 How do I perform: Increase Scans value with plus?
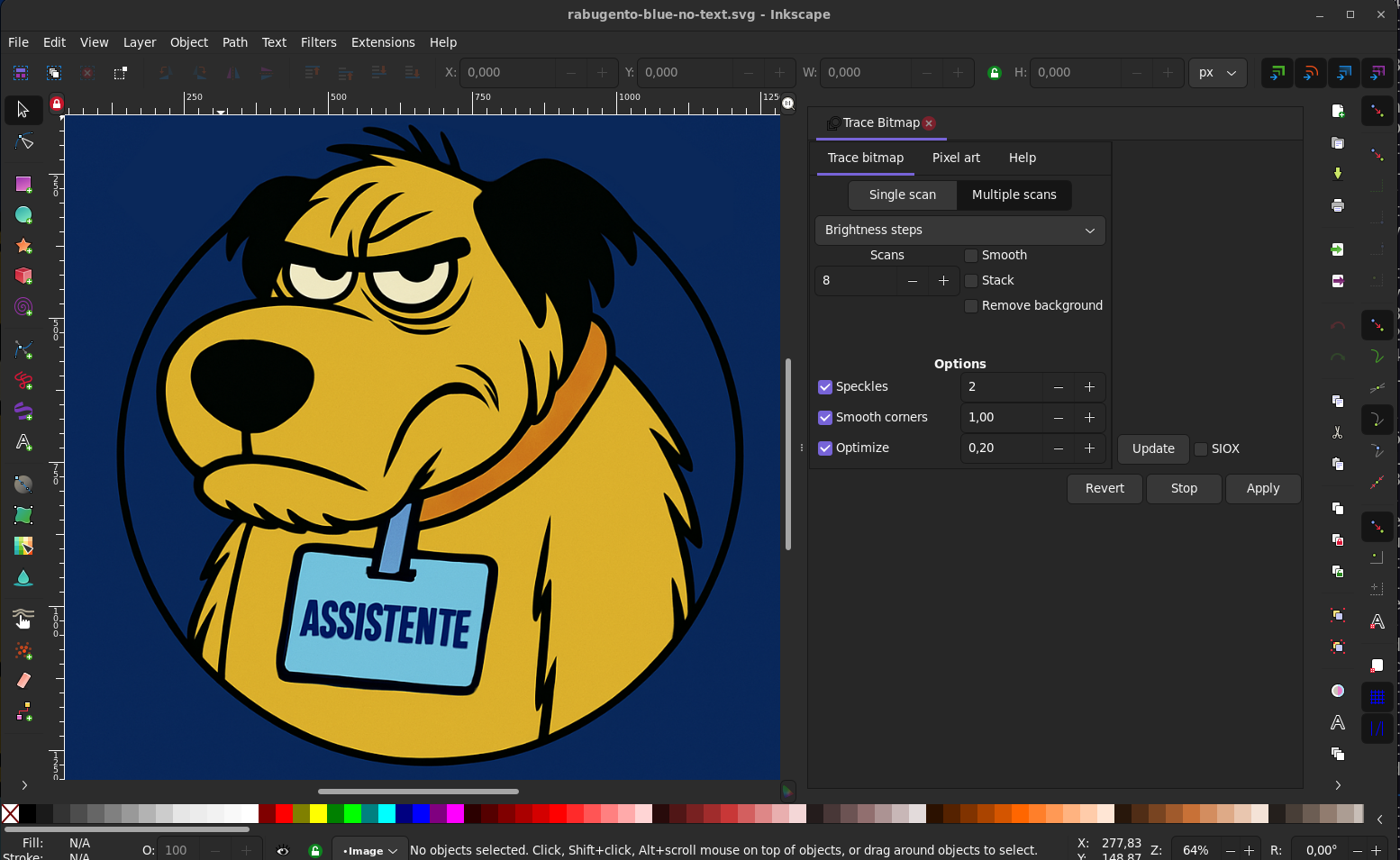943,281
